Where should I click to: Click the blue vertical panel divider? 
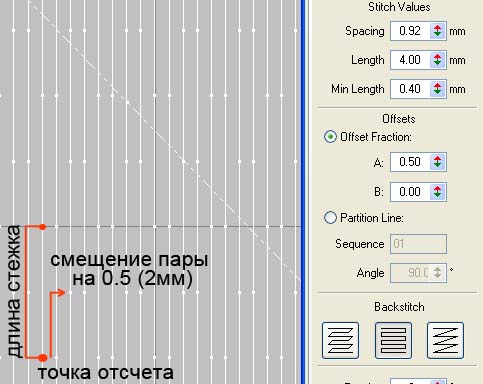coord(303,192)
